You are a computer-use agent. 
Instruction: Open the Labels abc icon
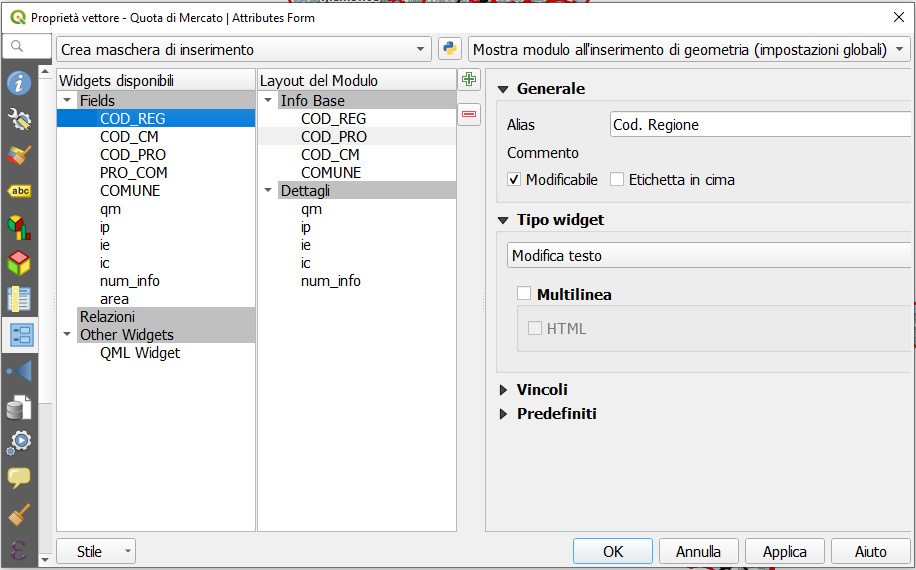(x=19, y=191)
